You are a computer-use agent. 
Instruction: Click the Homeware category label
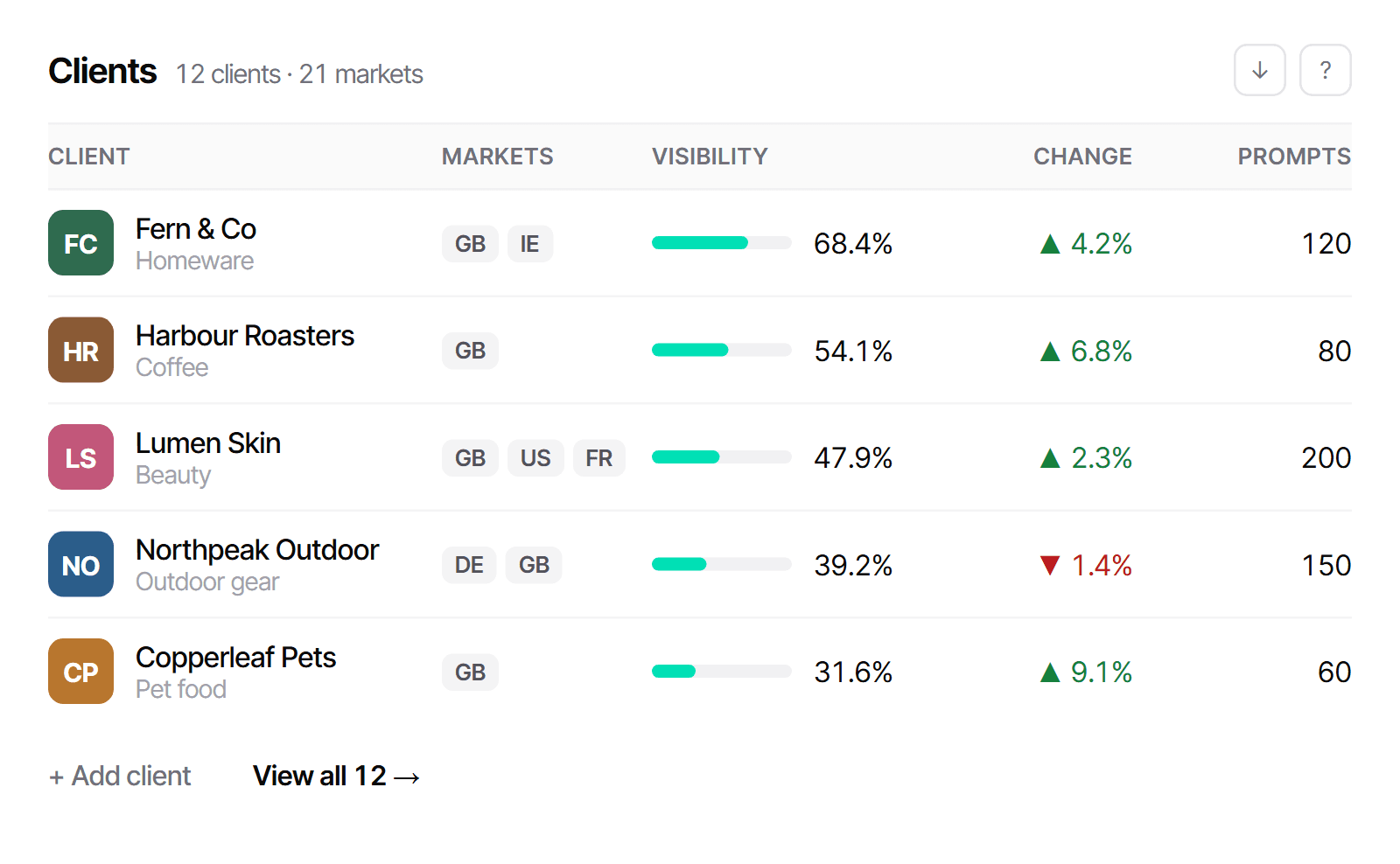(x=194, y=261)
